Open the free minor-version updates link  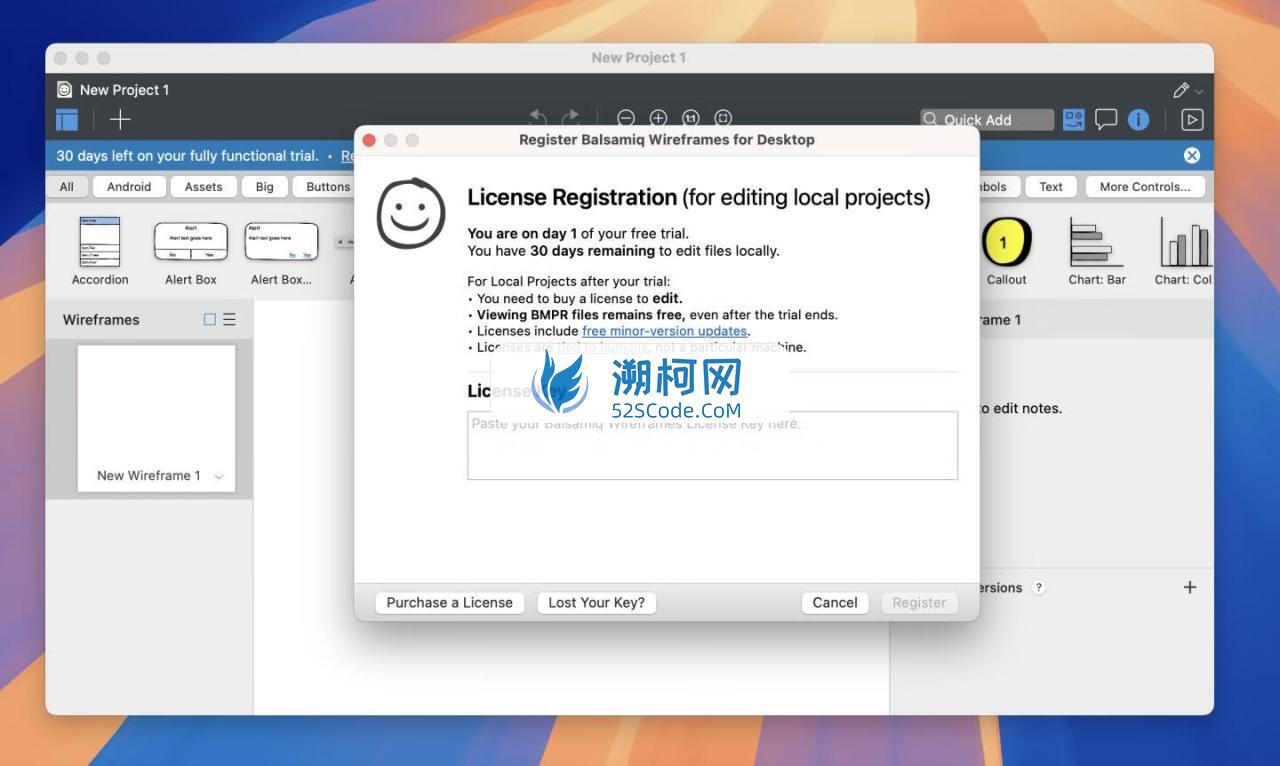pos(665,331)
